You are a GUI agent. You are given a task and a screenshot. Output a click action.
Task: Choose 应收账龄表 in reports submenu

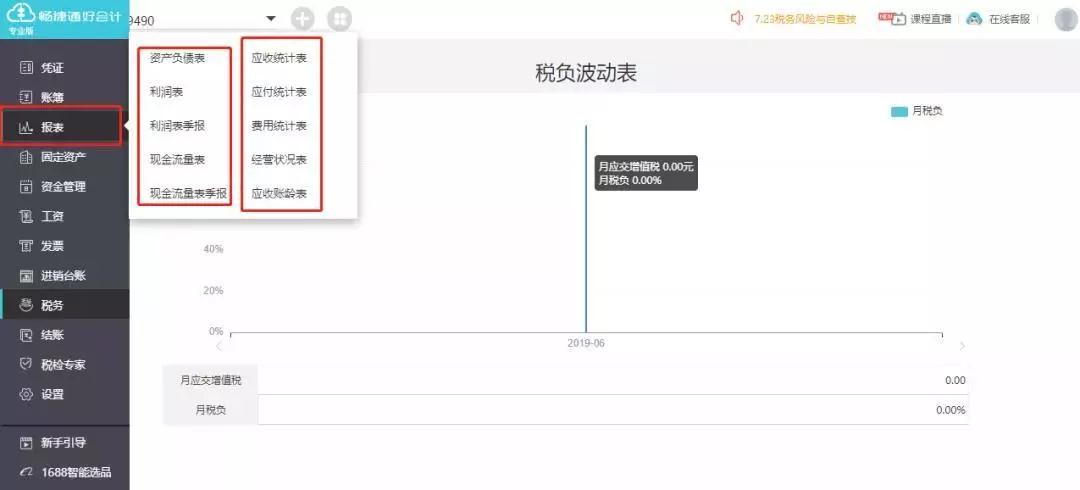pyautogui.click(x=279, y=194)
